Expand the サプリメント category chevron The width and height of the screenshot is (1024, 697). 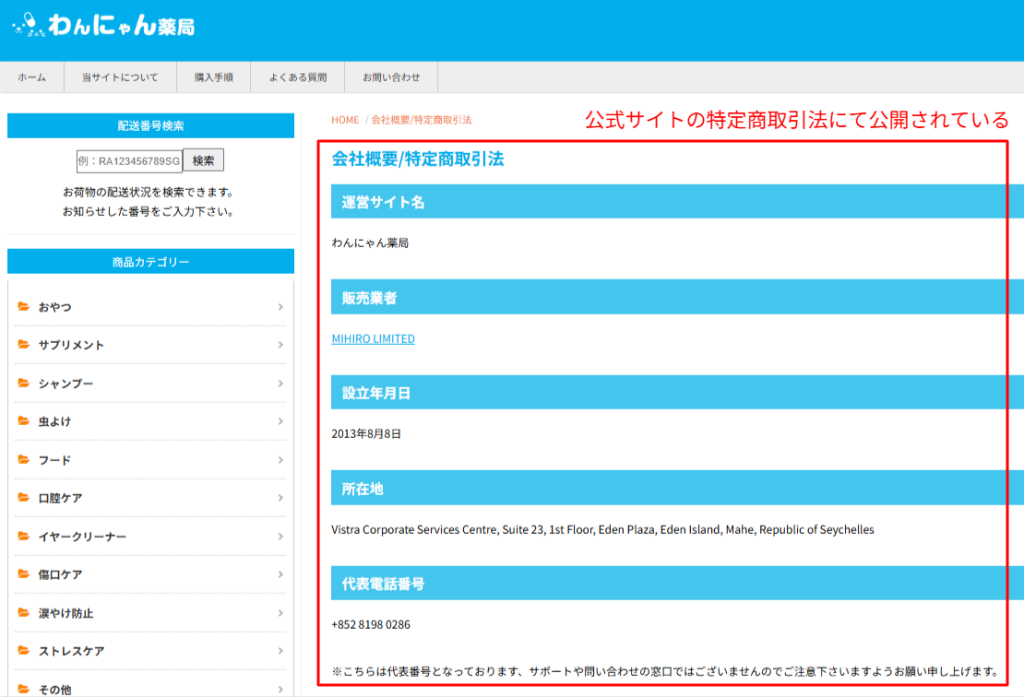click(x=280, y=344)
